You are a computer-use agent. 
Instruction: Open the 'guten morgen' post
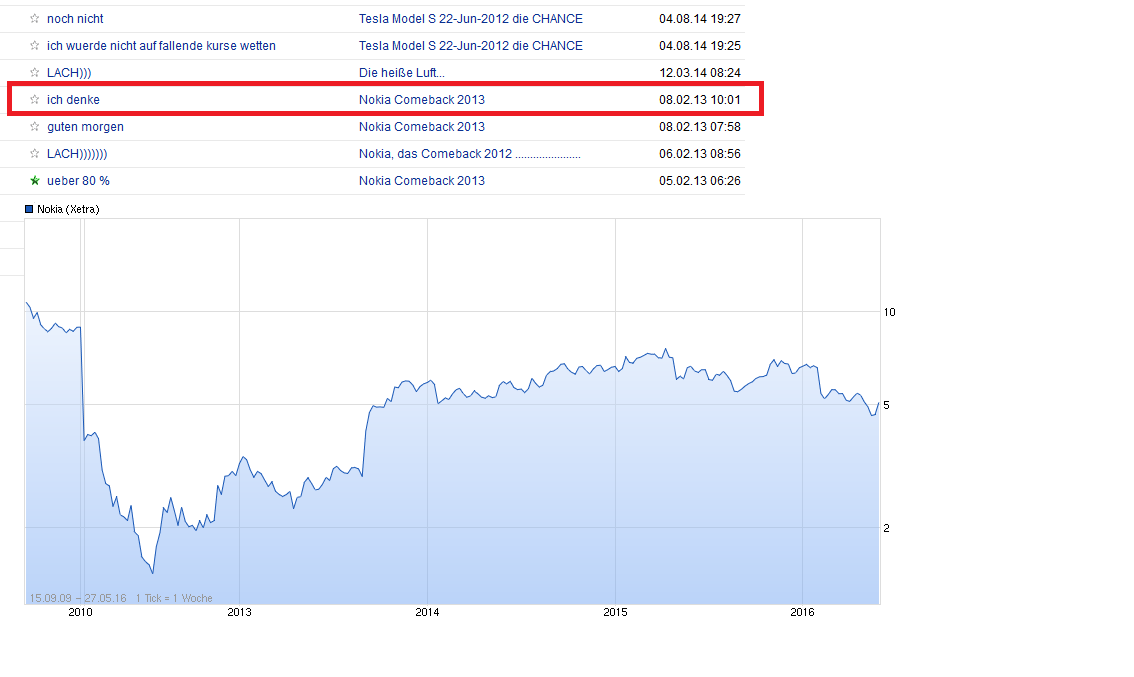pyautogui.click(x=85, y=127)
